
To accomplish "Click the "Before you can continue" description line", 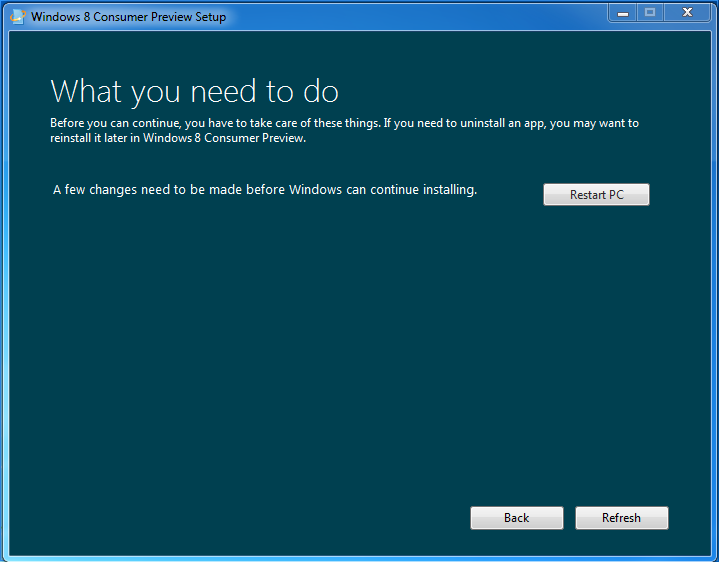I will click(344, 123).
